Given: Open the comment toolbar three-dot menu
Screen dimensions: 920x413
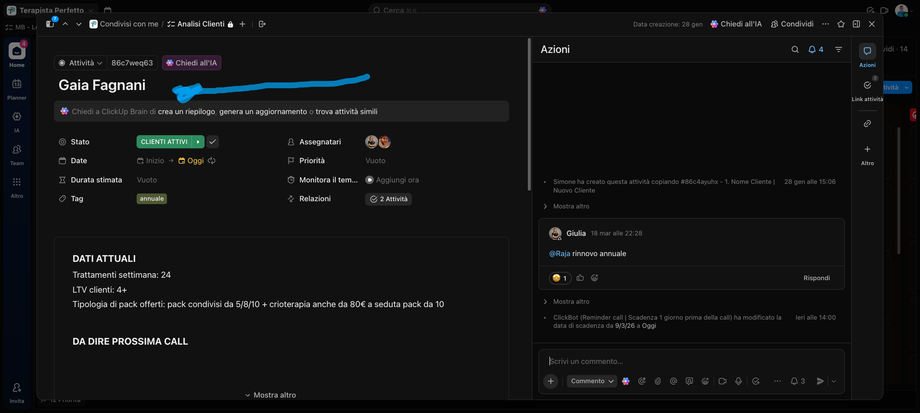Looking at the screenshot, I should click(x=777, y=381).
